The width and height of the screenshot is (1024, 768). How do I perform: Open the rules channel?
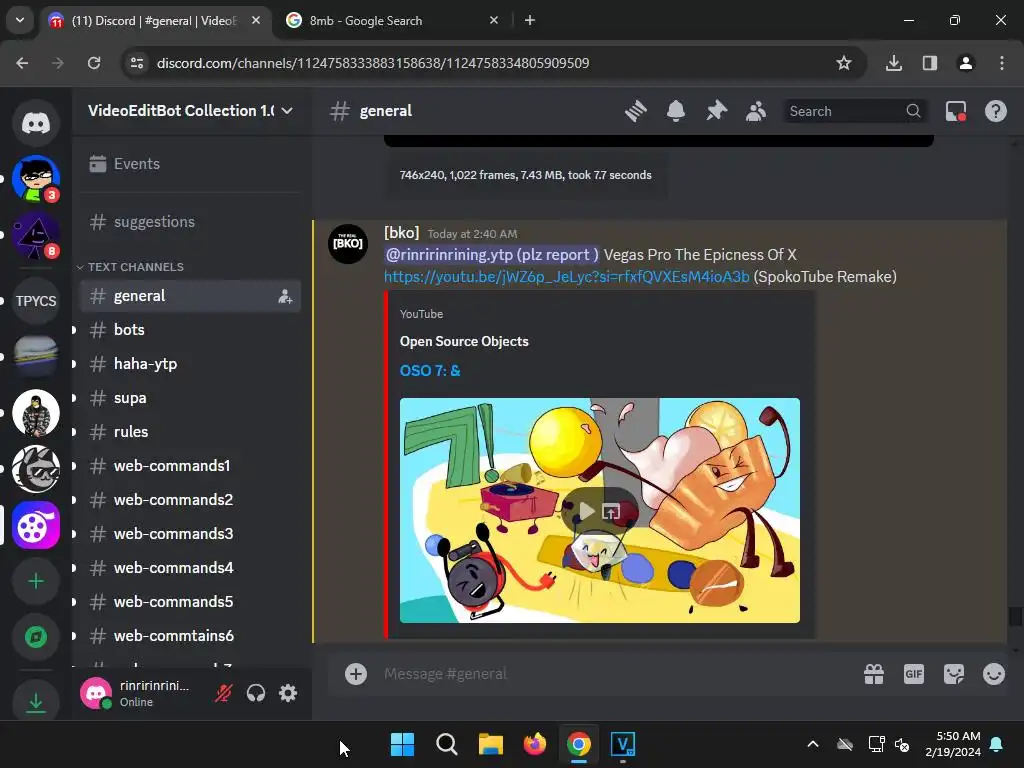click(191, 432)
